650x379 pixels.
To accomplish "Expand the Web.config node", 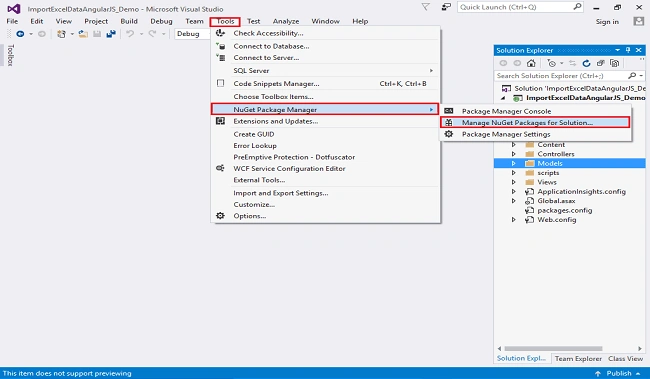I will [x=514, y=220].
